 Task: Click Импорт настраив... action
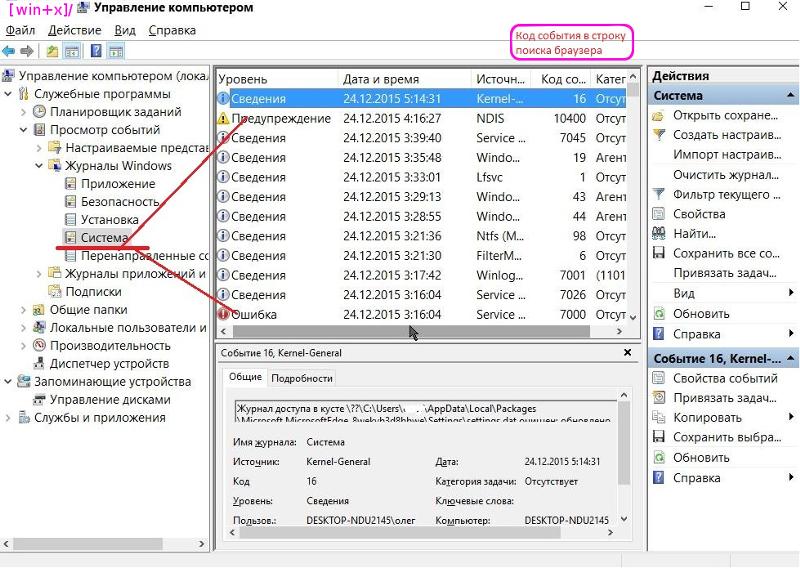(727, 155)
